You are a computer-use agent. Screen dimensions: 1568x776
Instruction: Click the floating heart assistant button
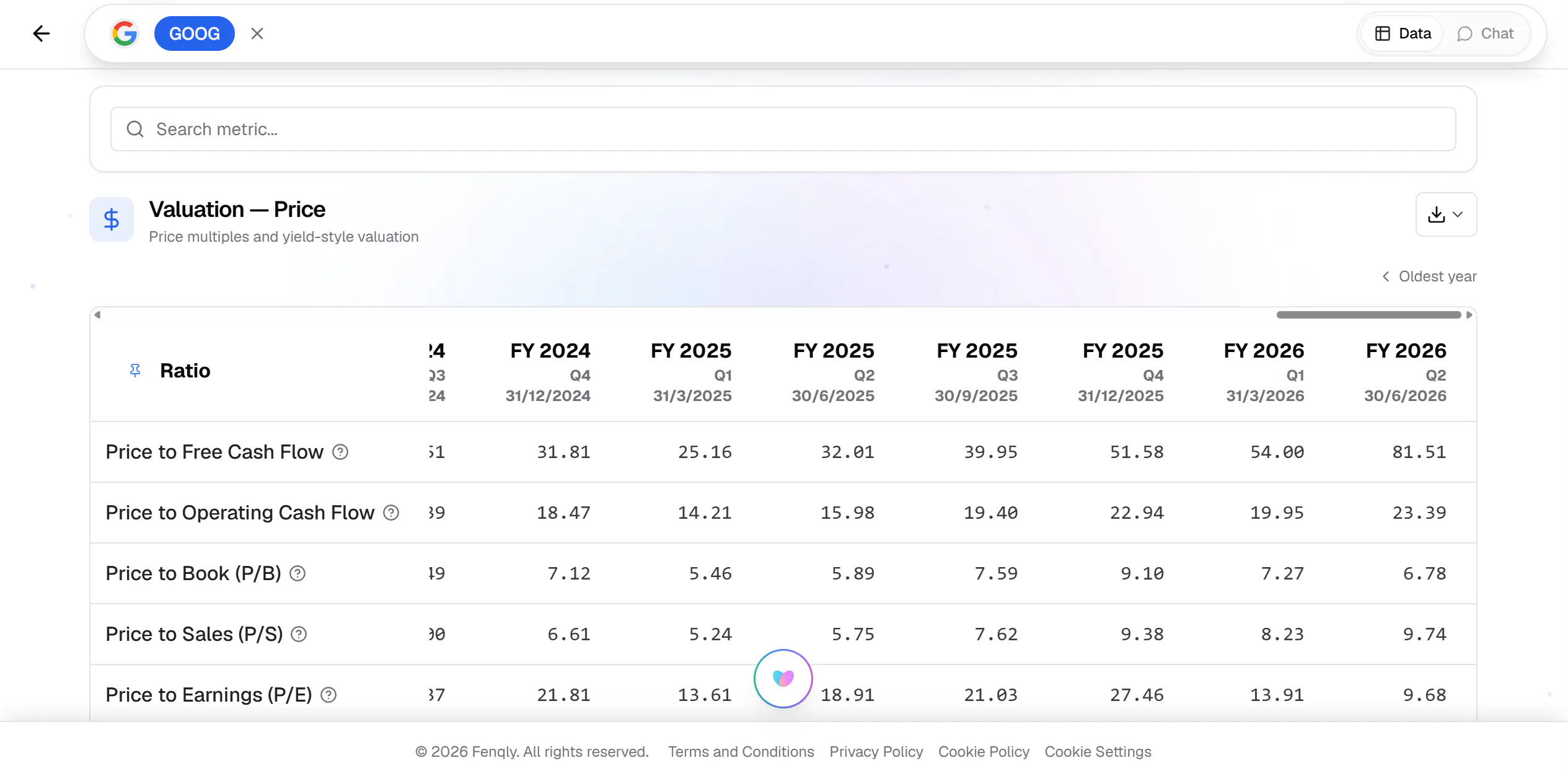click(x=783, y=679)
